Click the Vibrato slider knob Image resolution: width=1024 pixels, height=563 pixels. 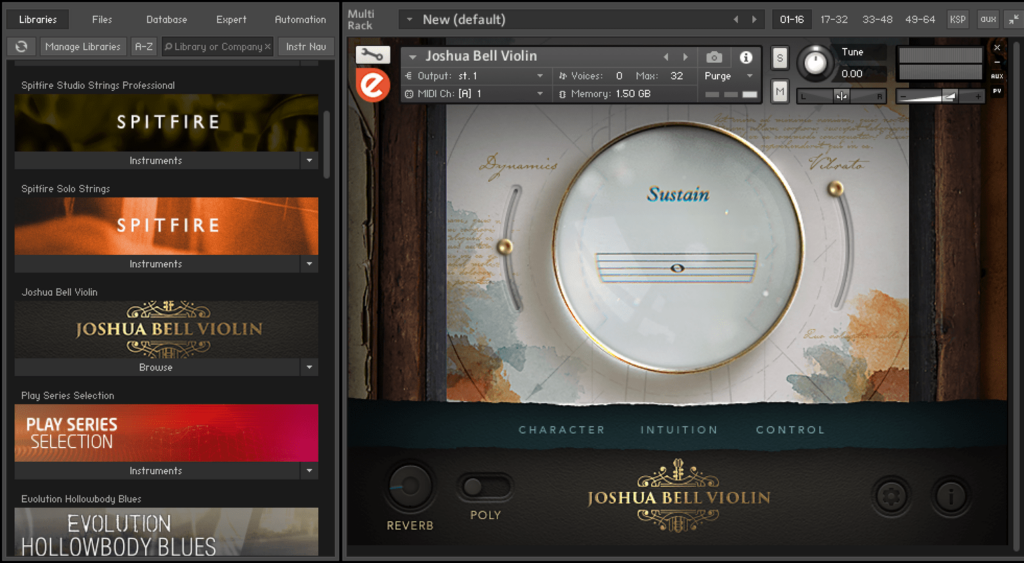coord(835,189)
